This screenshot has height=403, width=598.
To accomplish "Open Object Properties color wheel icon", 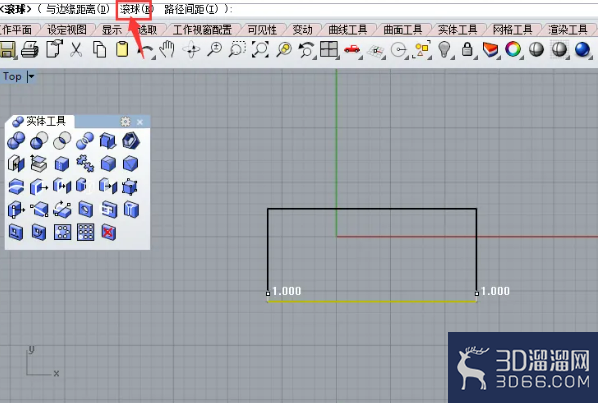I will pyautogui.click(x=513, y=49).
